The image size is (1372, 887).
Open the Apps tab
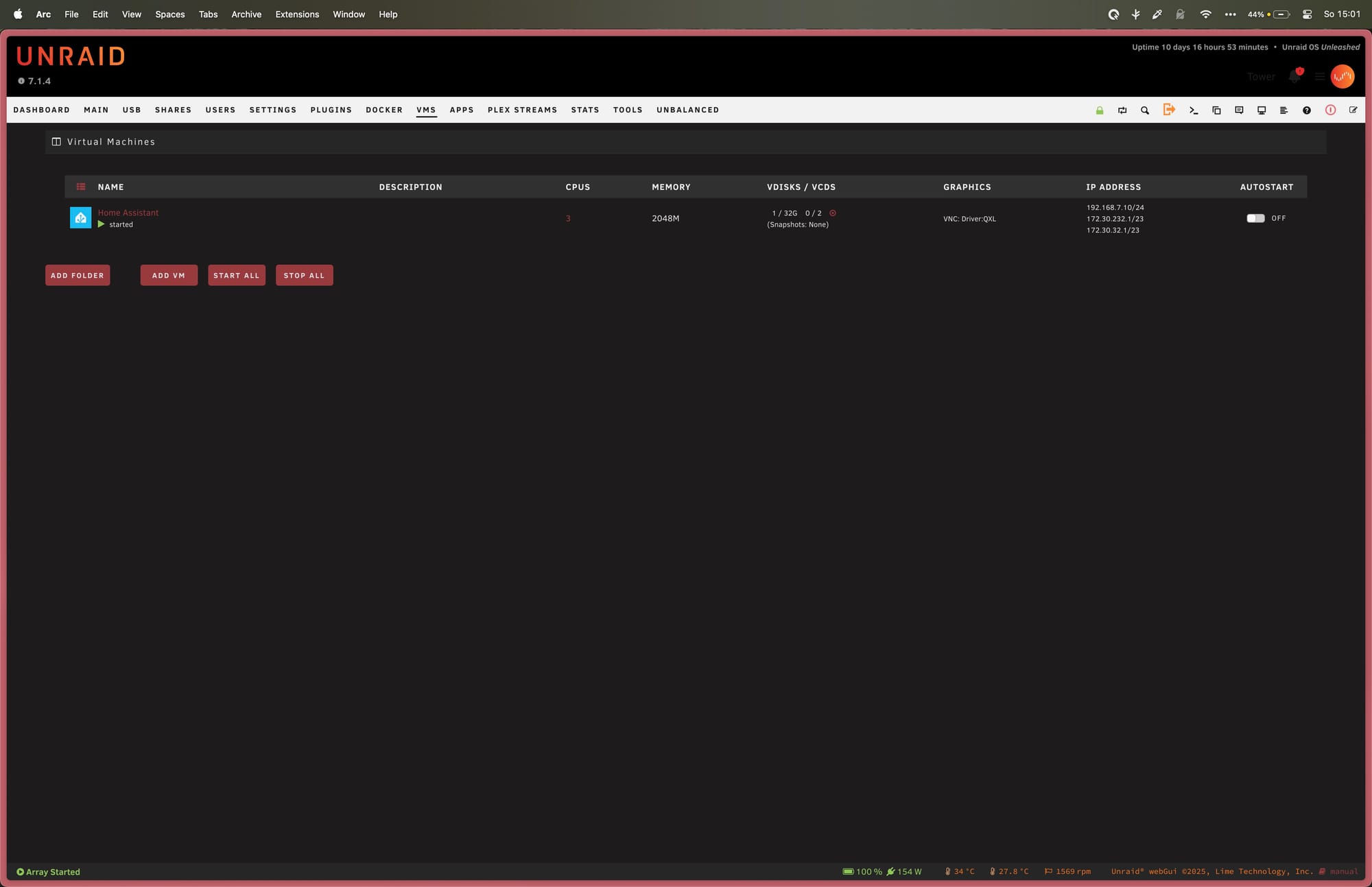pyautogui.click(x=462, y=110)
